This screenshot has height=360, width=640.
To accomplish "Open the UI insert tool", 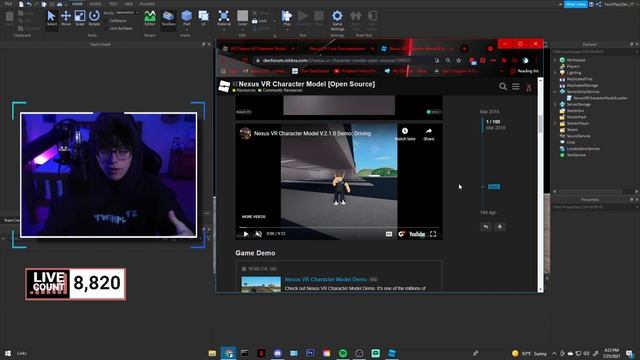I will pyautogui.click(x=203, y=18).
